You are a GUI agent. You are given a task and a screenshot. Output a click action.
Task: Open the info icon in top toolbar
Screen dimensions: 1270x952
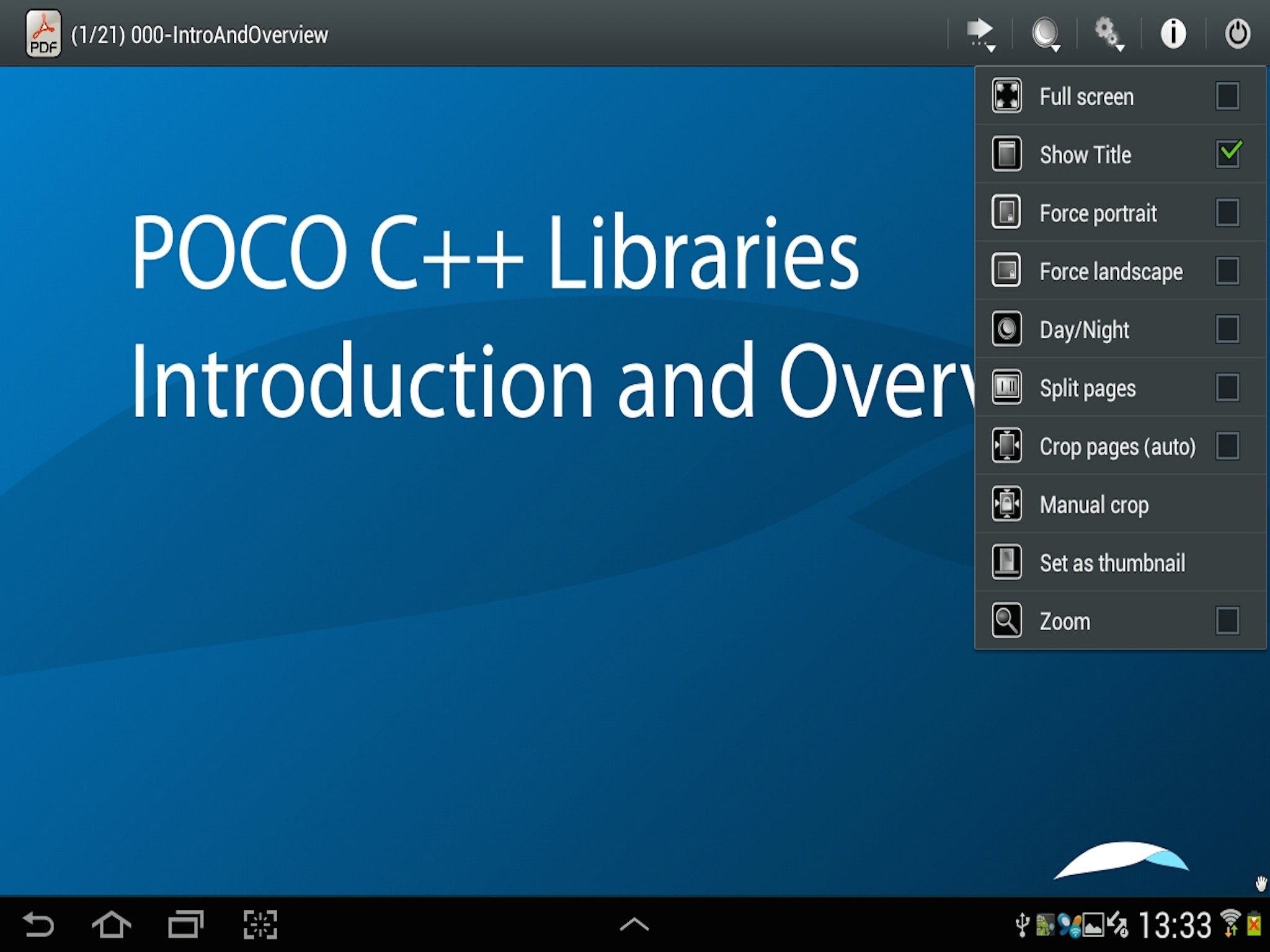(x=1173, y=33)
